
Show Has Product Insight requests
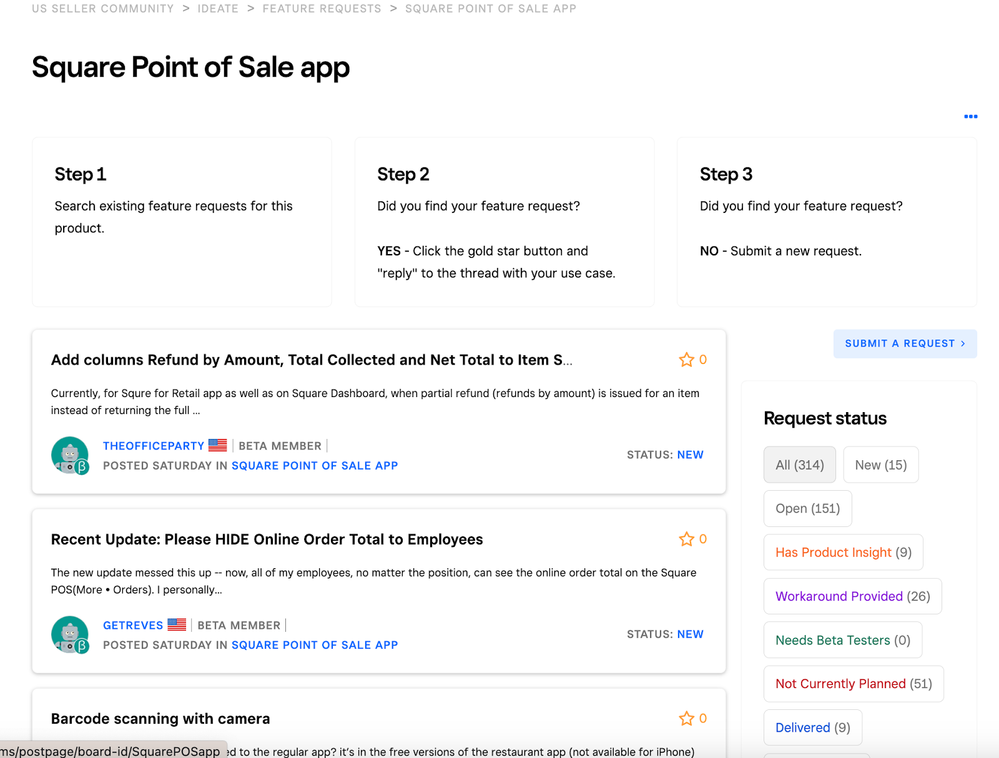click(843, 552)
